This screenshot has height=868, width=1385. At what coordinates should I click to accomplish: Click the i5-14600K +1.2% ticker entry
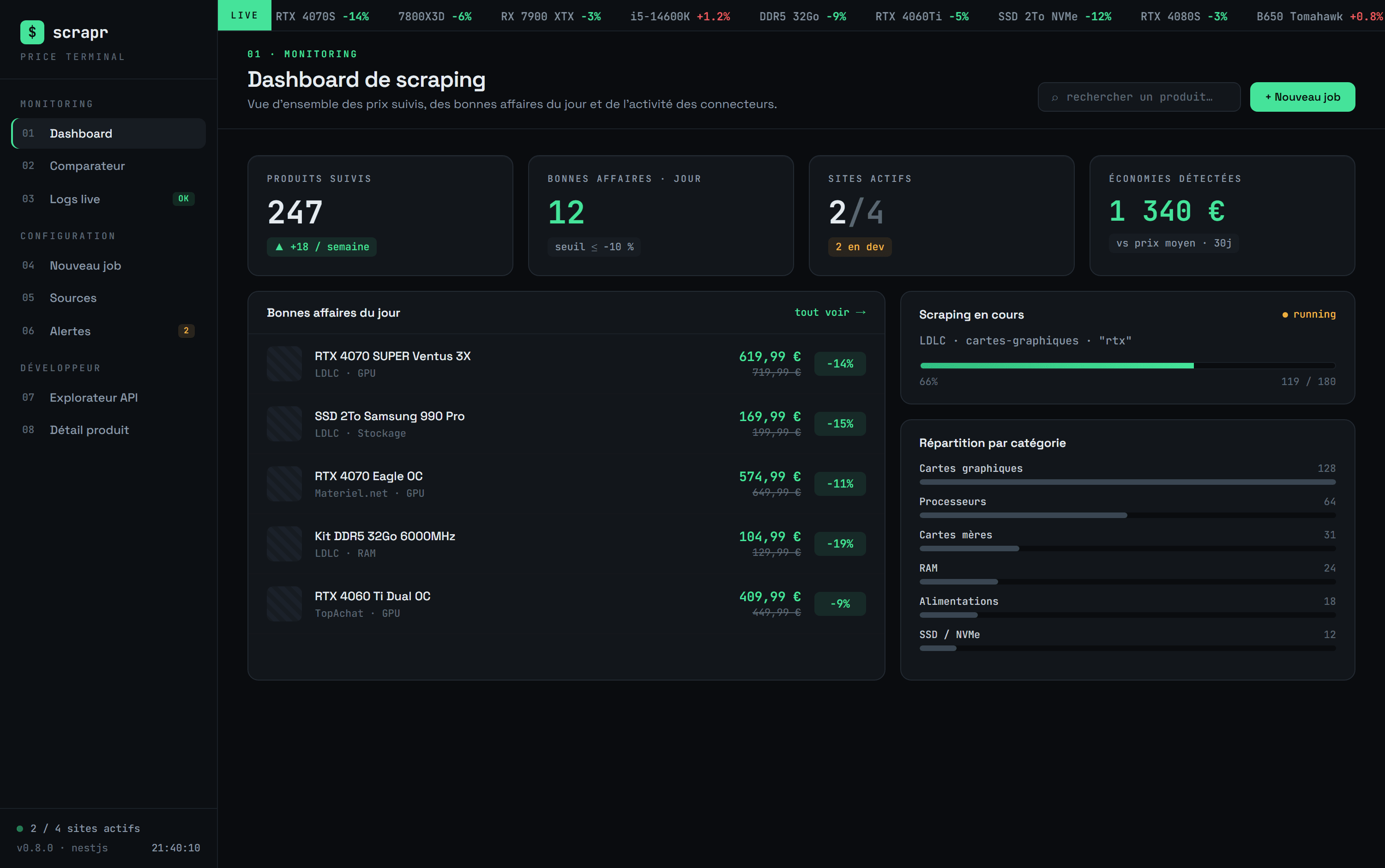click(x=680, y=16)
